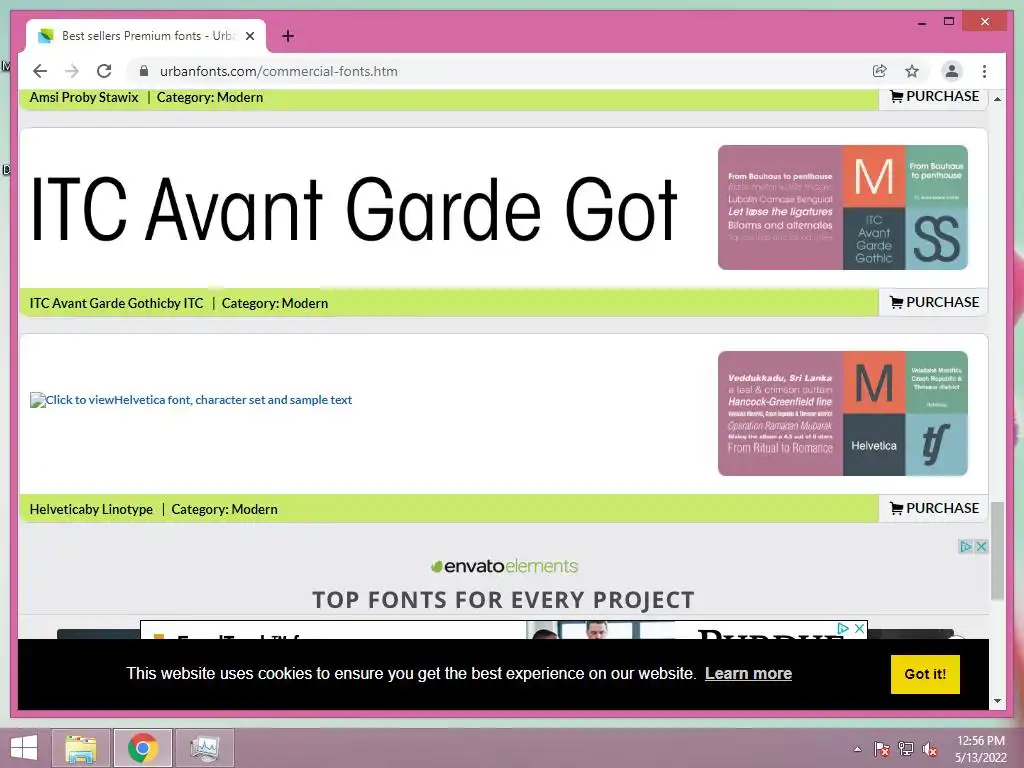Purchase ITC Avant Garde Gothic font
This screenshot has width=1024, height=768.
coord(935,302)
